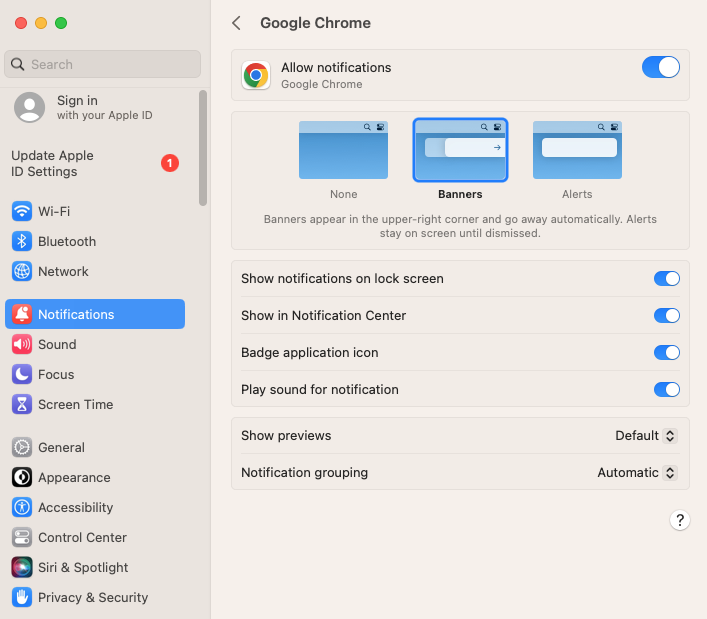Toggle Badge application icon switch
707x619 pixels.
pyautogui.click(x=666, y=353)
